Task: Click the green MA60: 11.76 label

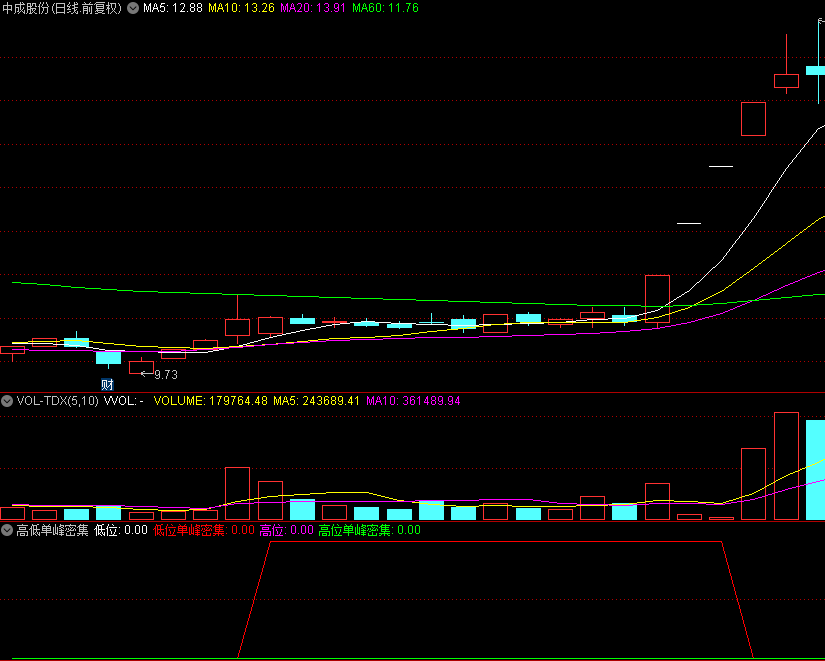Action: (386, 8)
